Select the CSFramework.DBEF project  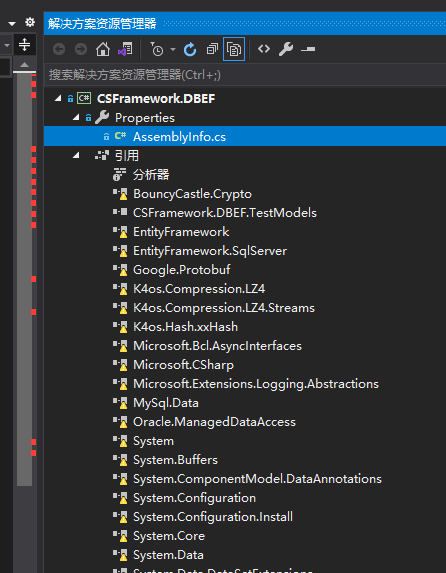pos(156,98)
